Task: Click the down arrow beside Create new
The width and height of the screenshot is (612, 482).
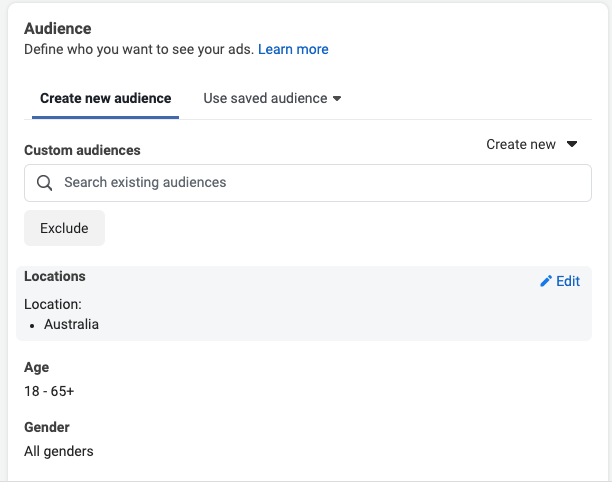Action: [x=572, y=145]
